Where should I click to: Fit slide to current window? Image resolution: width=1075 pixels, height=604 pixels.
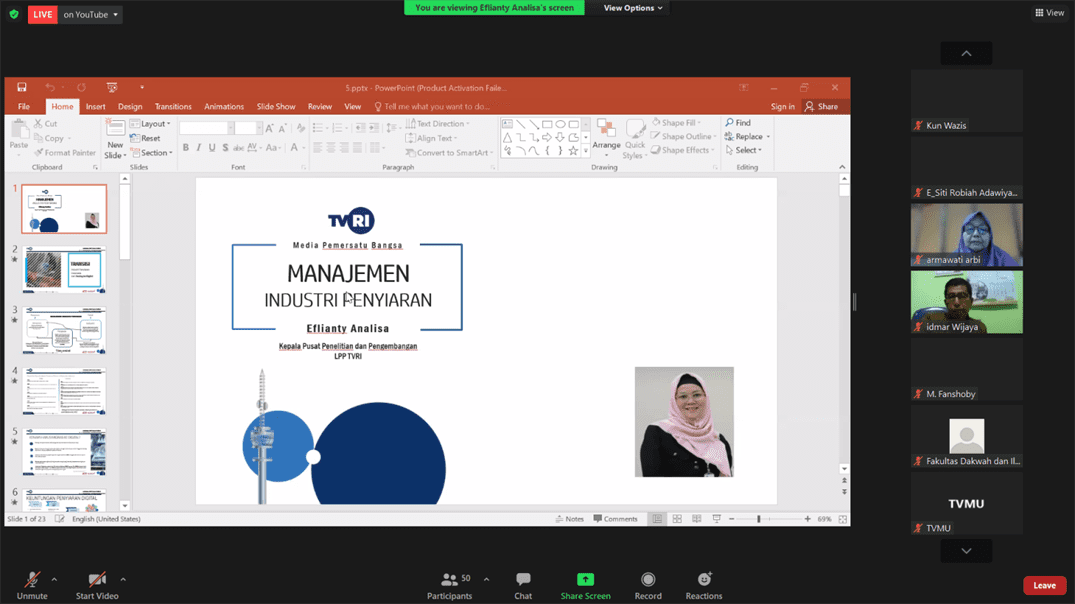pyautogui.click(x=843, y=519)
